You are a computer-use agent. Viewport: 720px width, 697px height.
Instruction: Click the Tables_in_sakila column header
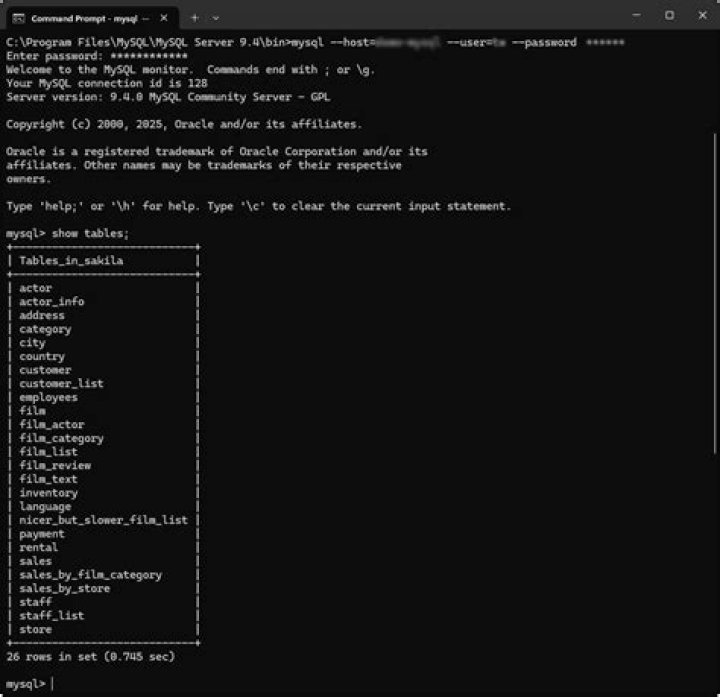71,261
